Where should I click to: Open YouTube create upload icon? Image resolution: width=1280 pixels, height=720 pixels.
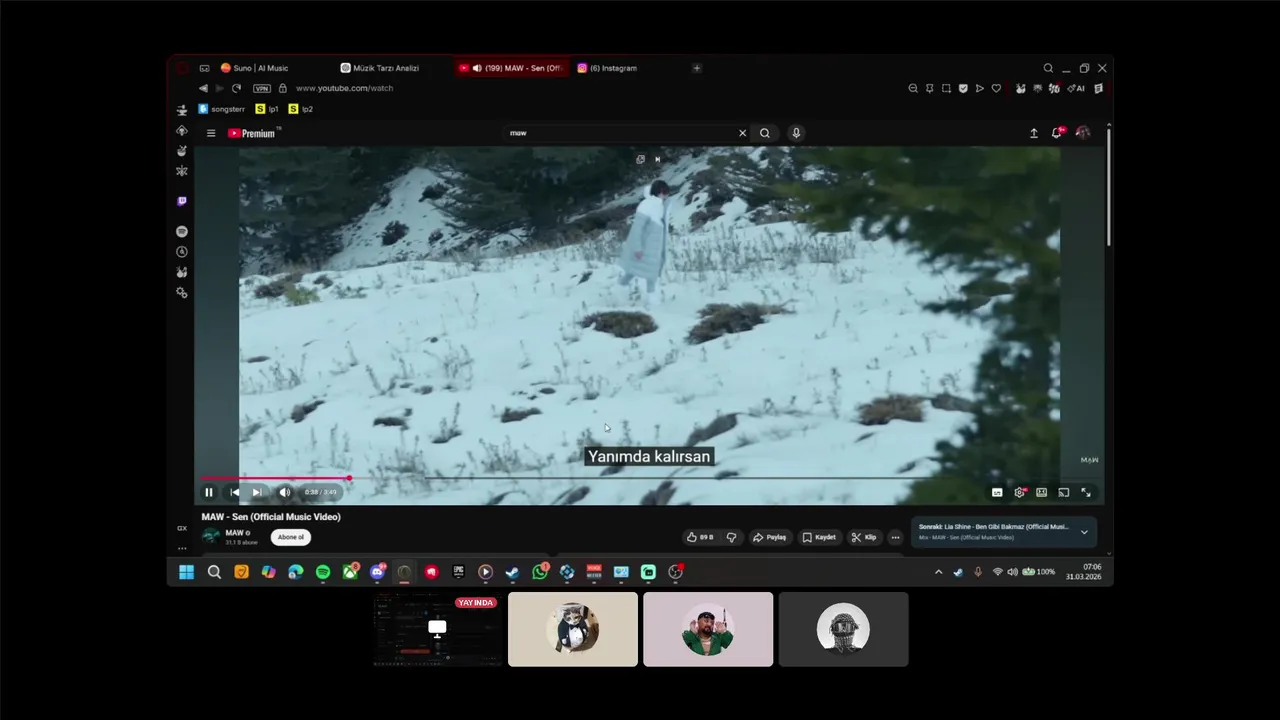(1034, 133)
